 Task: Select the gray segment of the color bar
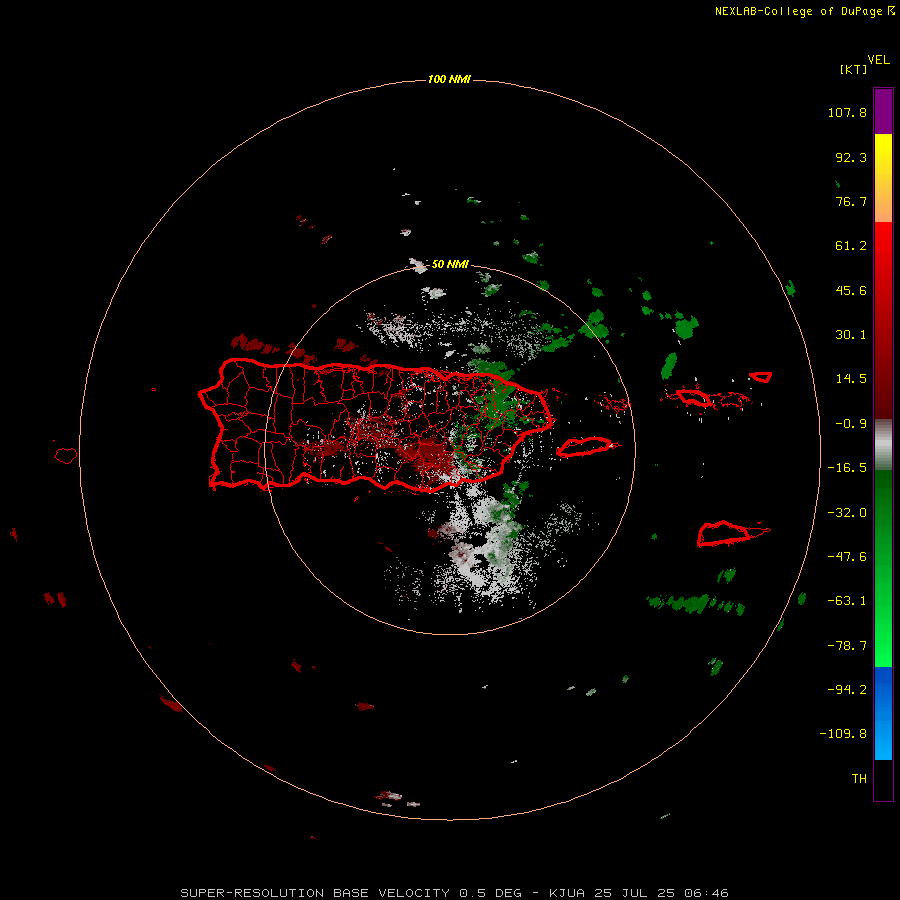883,444
